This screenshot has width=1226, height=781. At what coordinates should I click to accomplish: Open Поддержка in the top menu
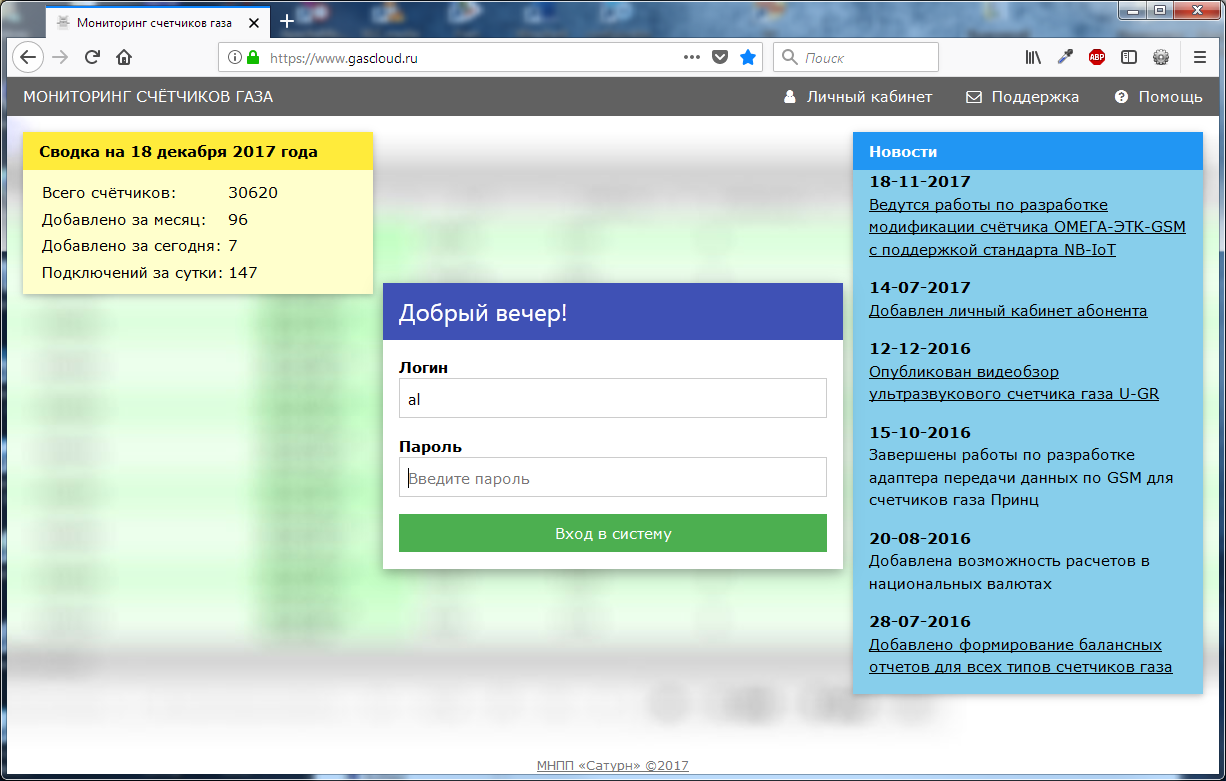(x=1023, y=97)
